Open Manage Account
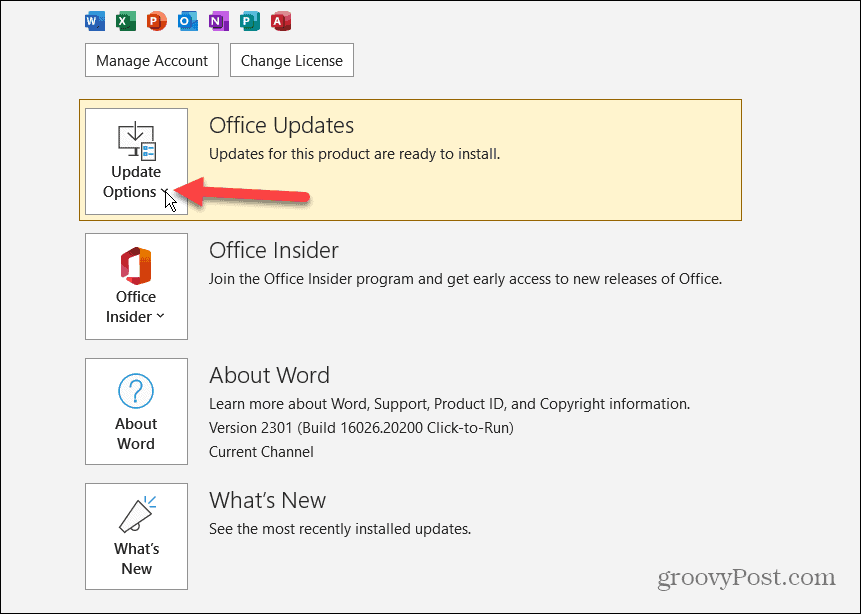Image resolution: width=861 pixels, height=614 pixels. (x=152, y=60)
